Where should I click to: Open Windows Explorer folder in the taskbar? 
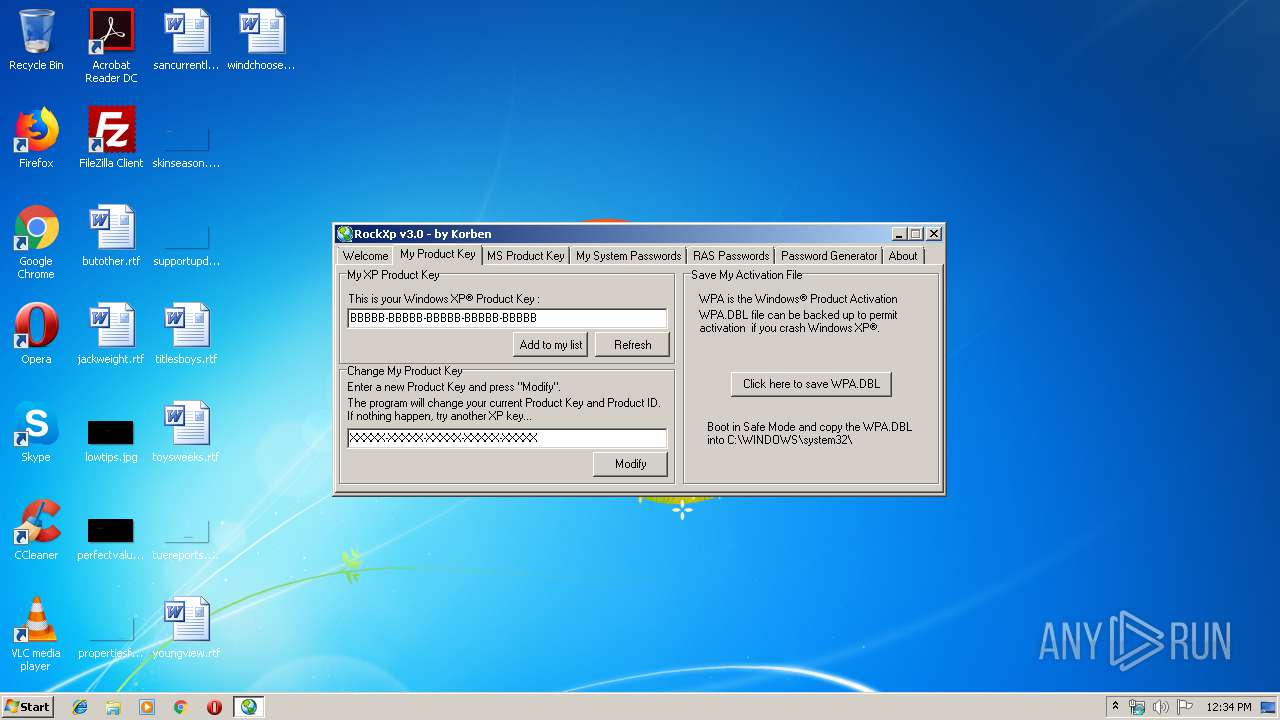coord(113,707)
